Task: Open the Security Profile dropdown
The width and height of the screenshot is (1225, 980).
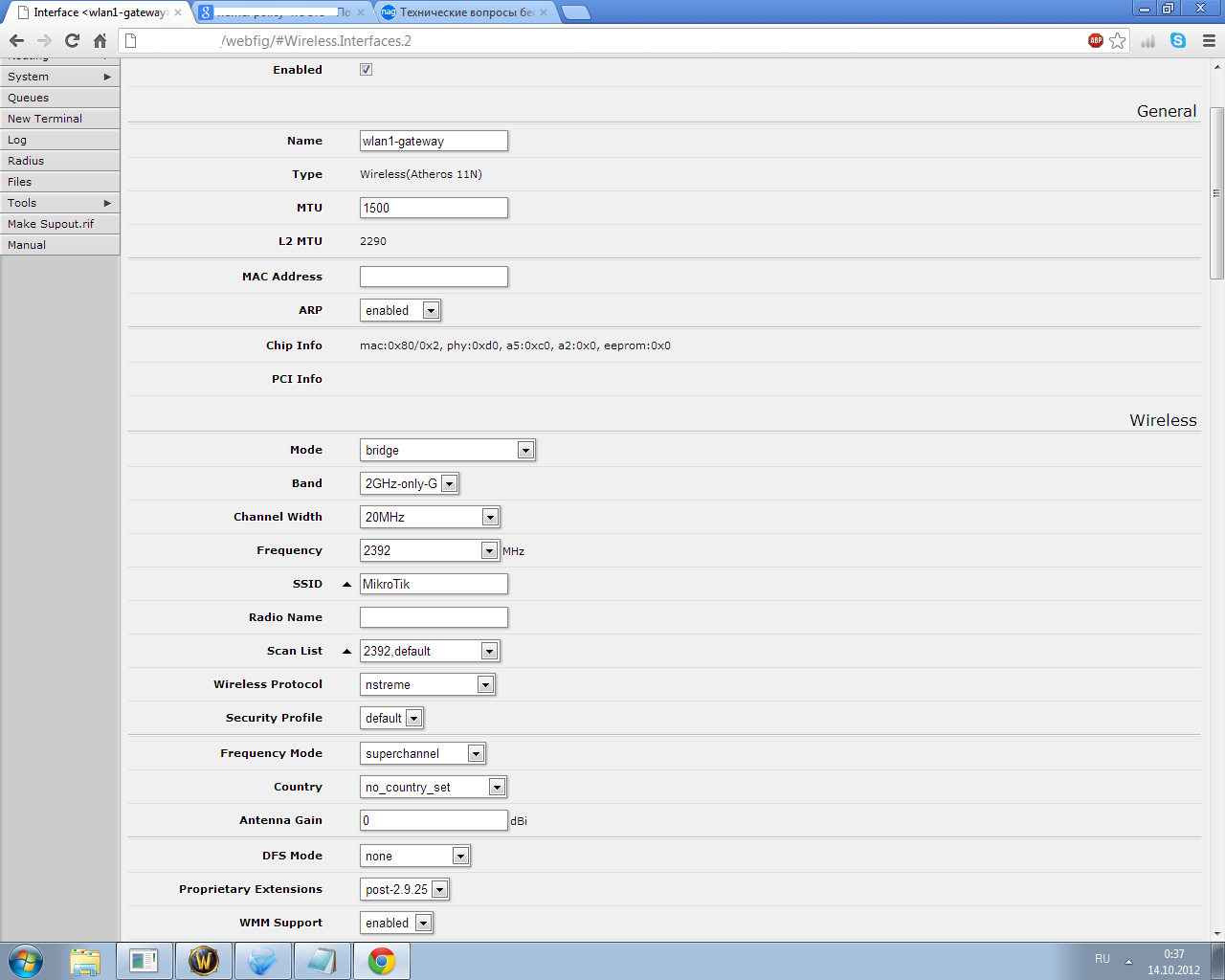Action: pos(391,718)
